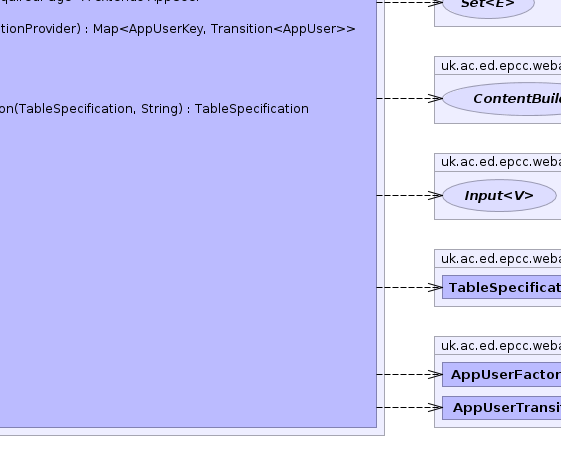Click dashed arrow pointing to AppUserFactory
This screenshot has width=561, height=473.
410,374
